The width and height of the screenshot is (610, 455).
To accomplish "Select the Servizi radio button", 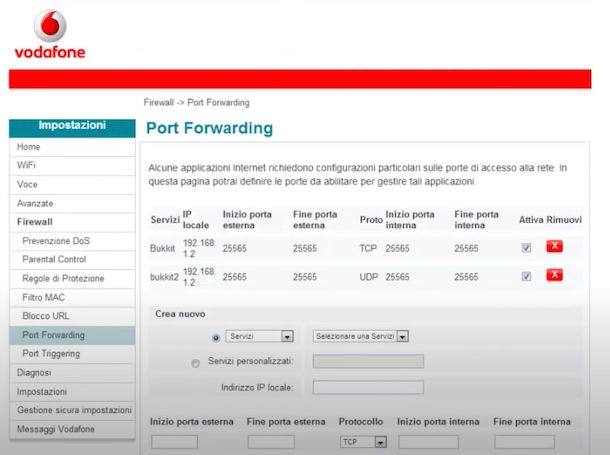I will (x=216, y=337).
